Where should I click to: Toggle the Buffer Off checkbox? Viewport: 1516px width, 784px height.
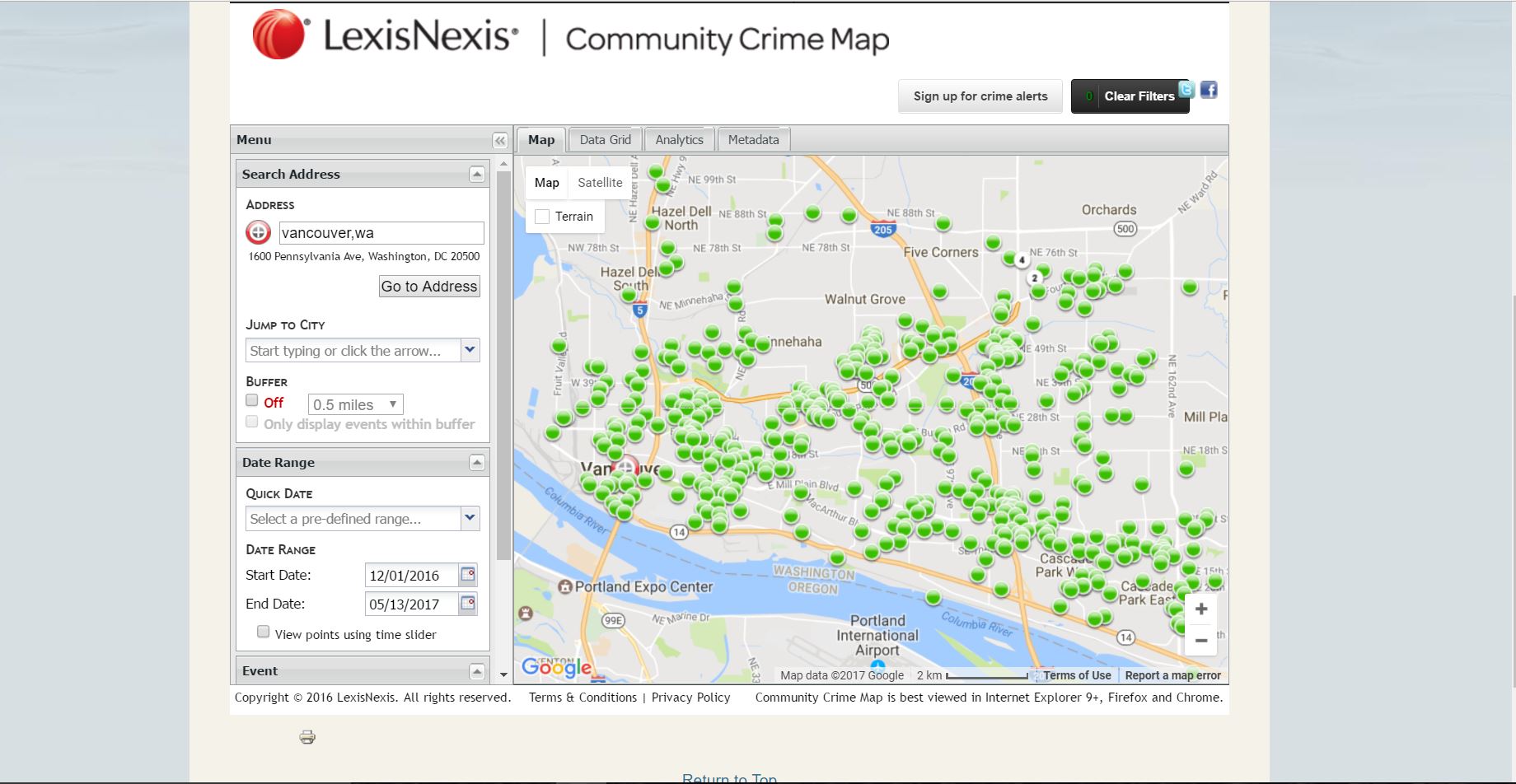[251, 399]
